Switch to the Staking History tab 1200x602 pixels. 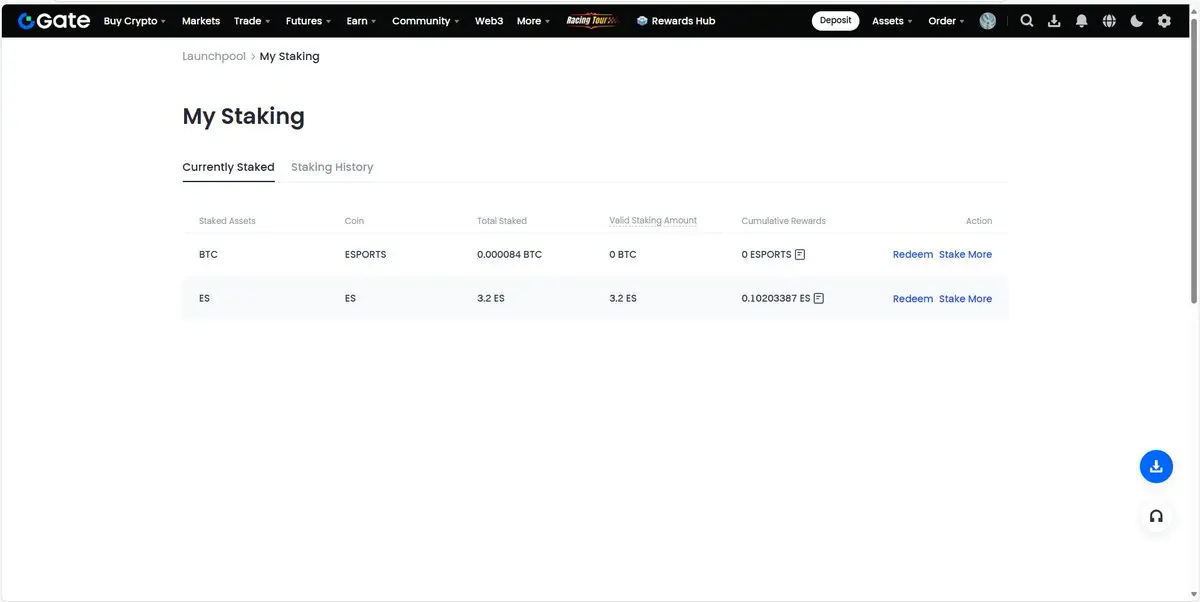point(332,167)
